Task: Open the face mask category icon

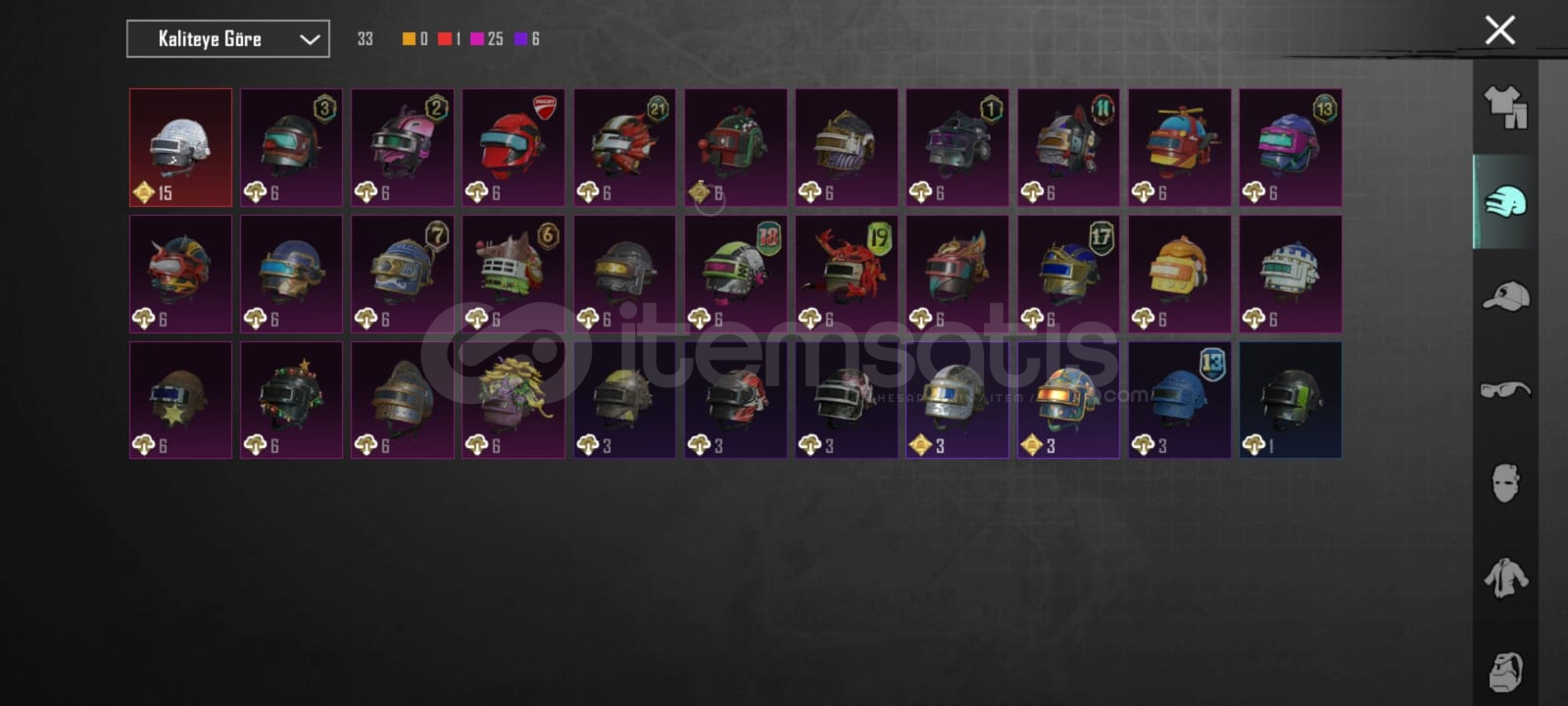Action: point(1505,483)
